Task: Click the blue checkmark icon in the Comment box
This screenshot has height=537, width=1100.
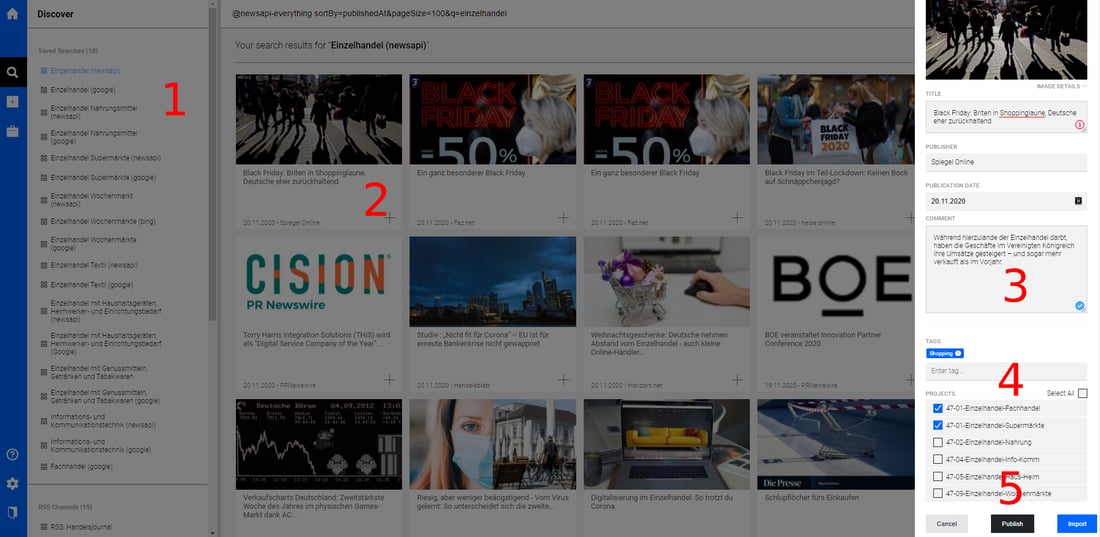Action: (x=1079, y=305)
